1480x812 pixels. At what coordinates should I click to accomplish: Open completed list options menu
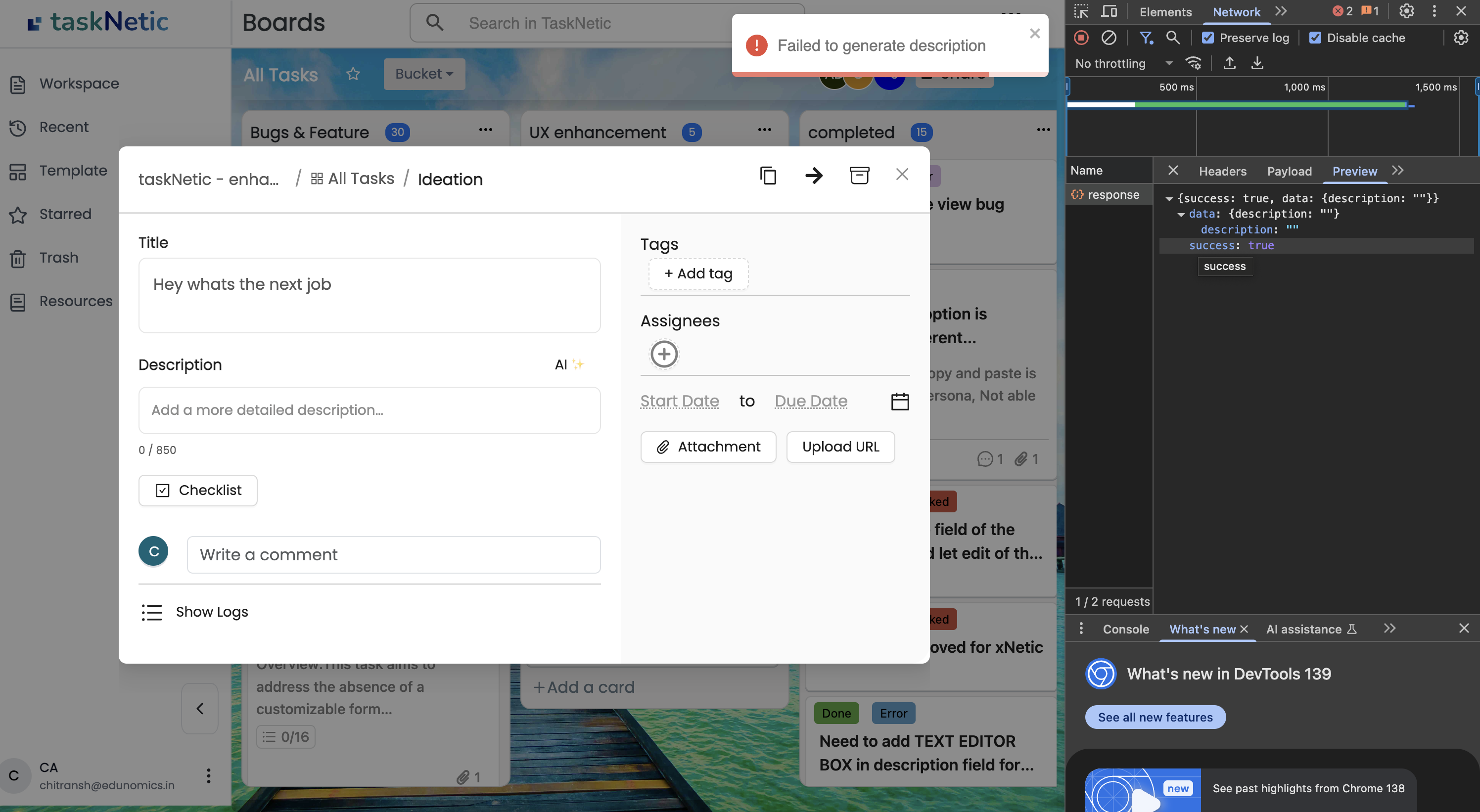1043,131
